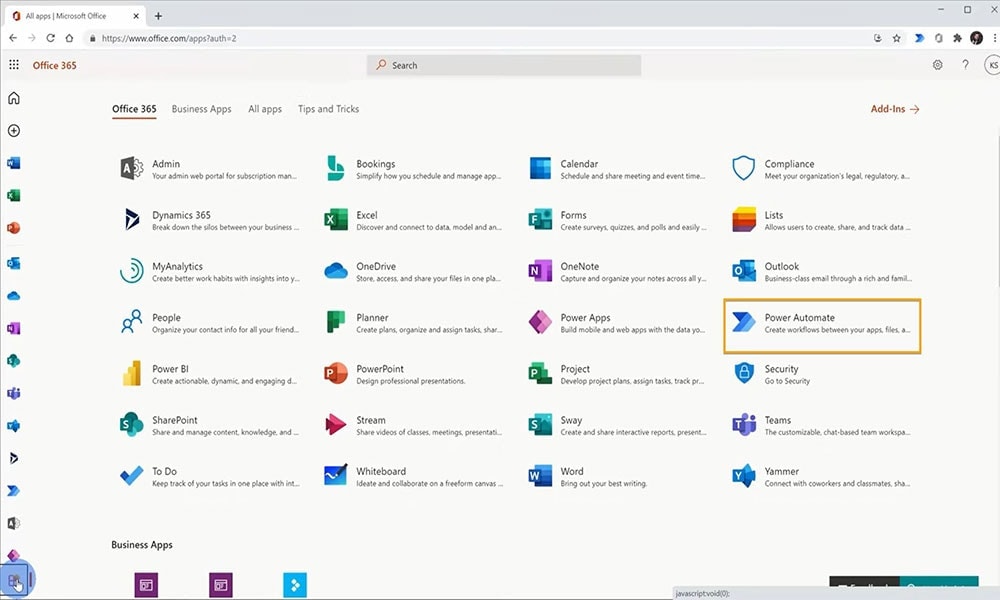The width and height of the screenshot is (1000, 600).
Task: Open the OneDrive app tile
Action: tap(413, 272)
